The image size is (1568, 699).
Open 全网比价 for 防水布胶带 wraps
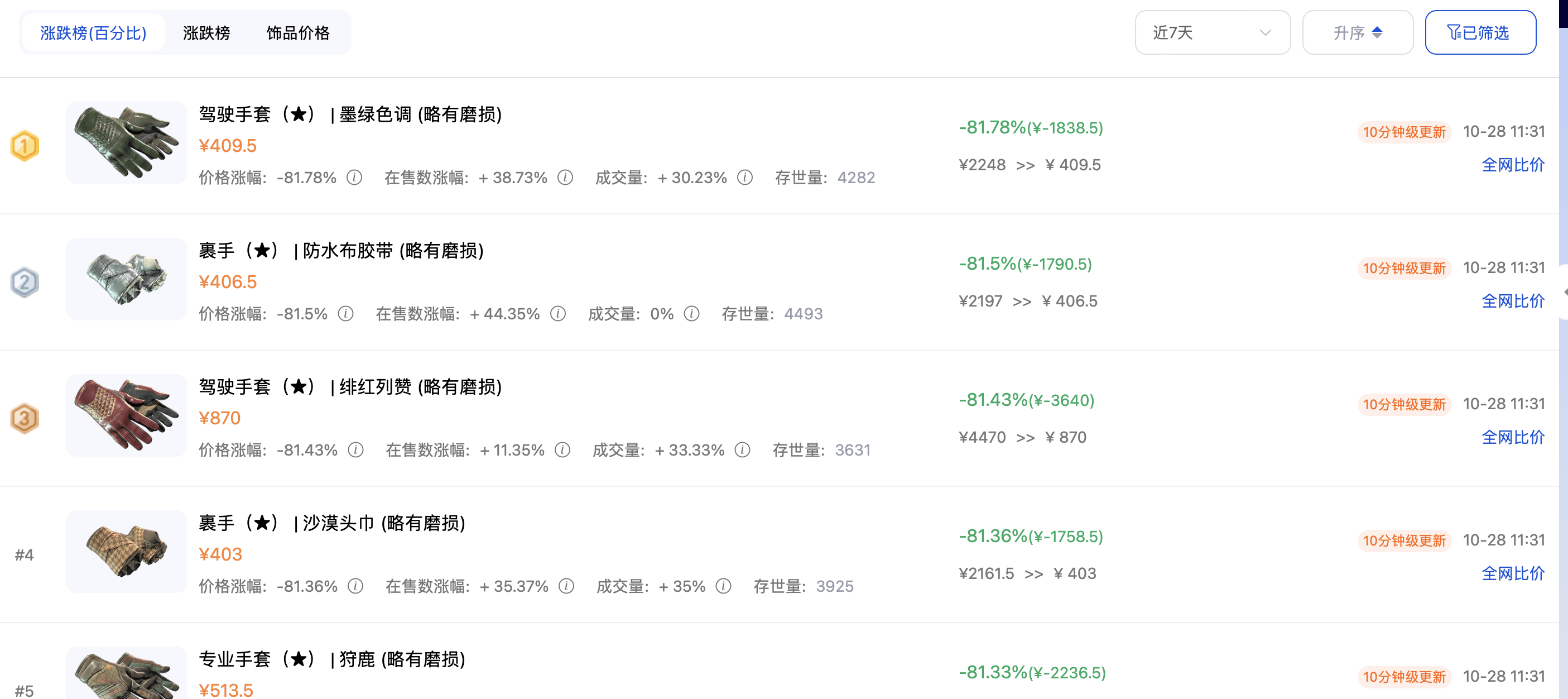[1514, 301]
